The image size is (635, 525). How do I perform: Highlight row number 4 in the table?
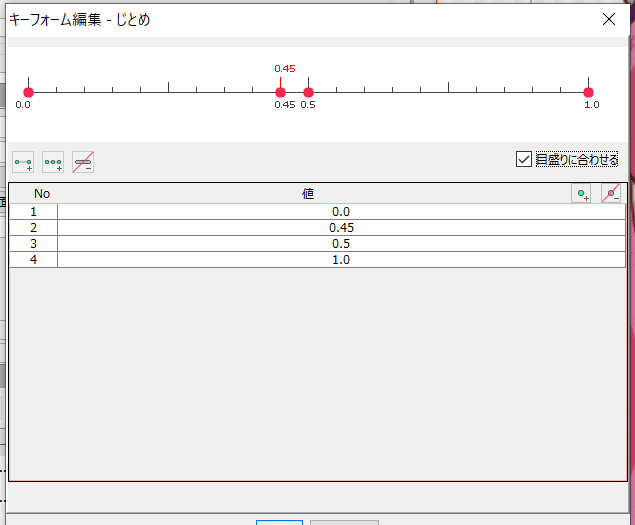click(33, 260)
